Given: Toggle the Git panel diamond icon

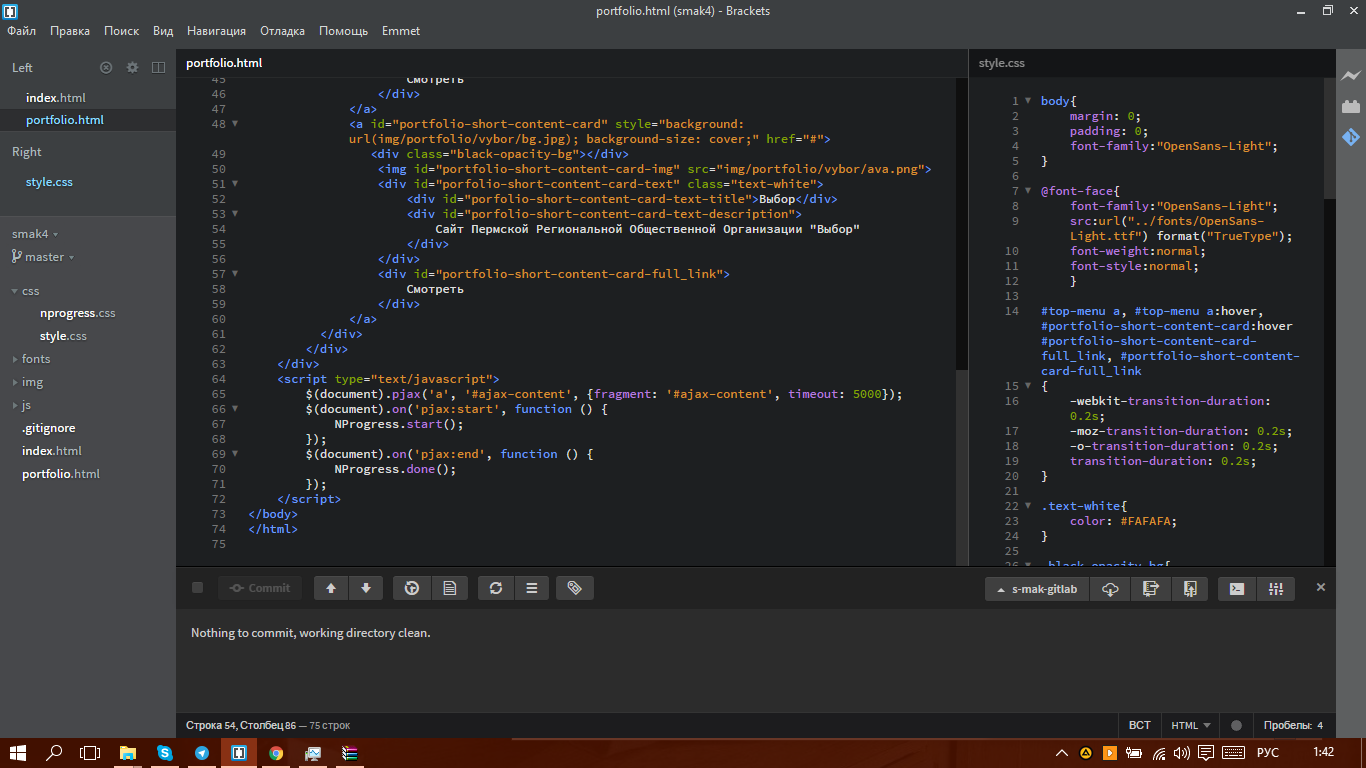Looking at the screenshot, I should tap(1351, 137).
